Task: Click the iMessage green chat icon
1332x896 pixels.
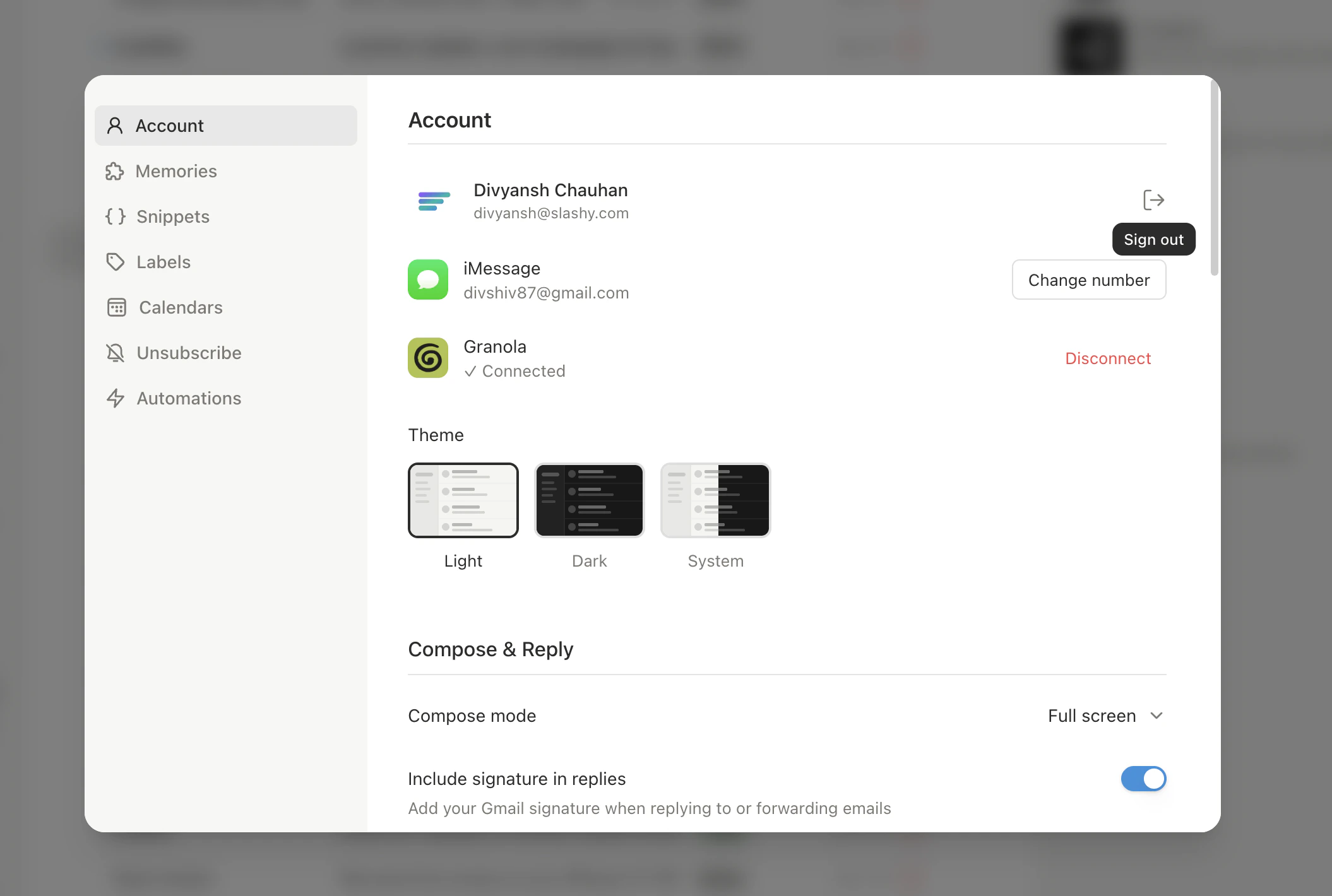Action: 427,280
